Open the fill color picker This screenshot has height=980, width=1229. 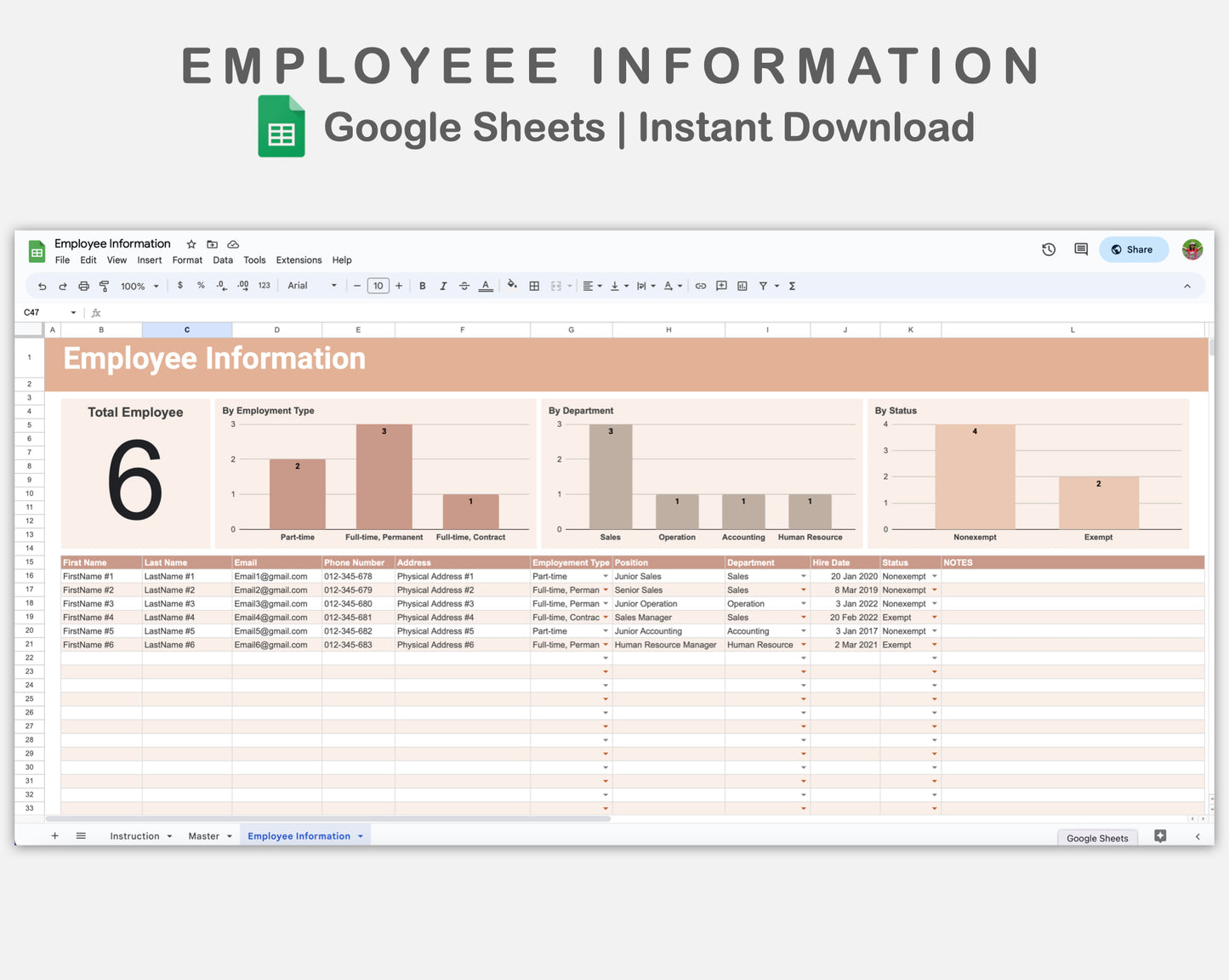[x=512, y=286]
